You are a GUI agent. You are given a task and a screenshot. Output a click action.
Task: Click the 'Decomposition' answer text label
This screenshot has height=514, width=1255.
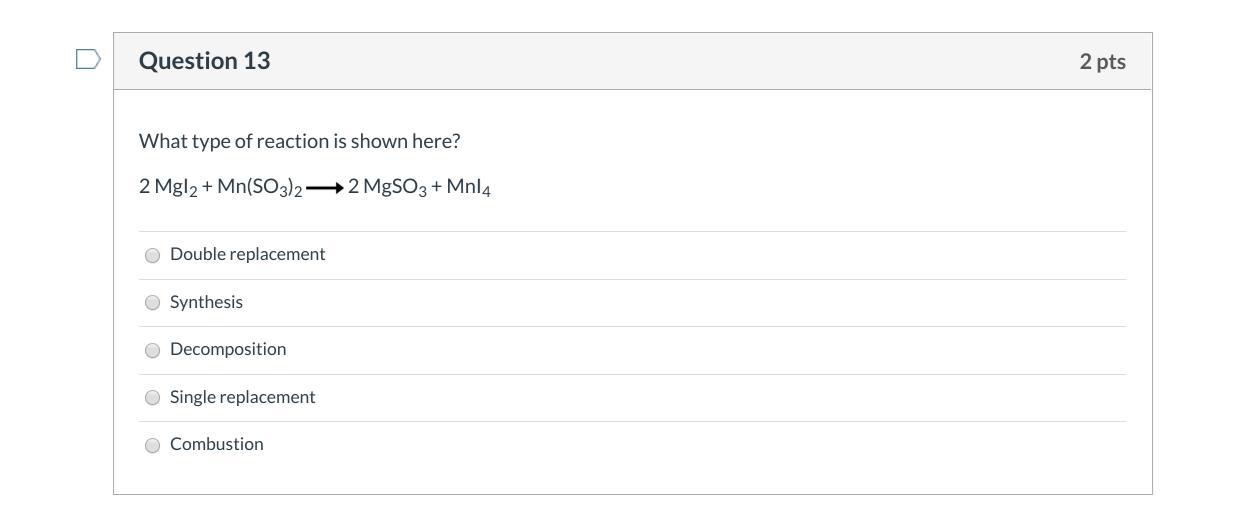point(228,349)
